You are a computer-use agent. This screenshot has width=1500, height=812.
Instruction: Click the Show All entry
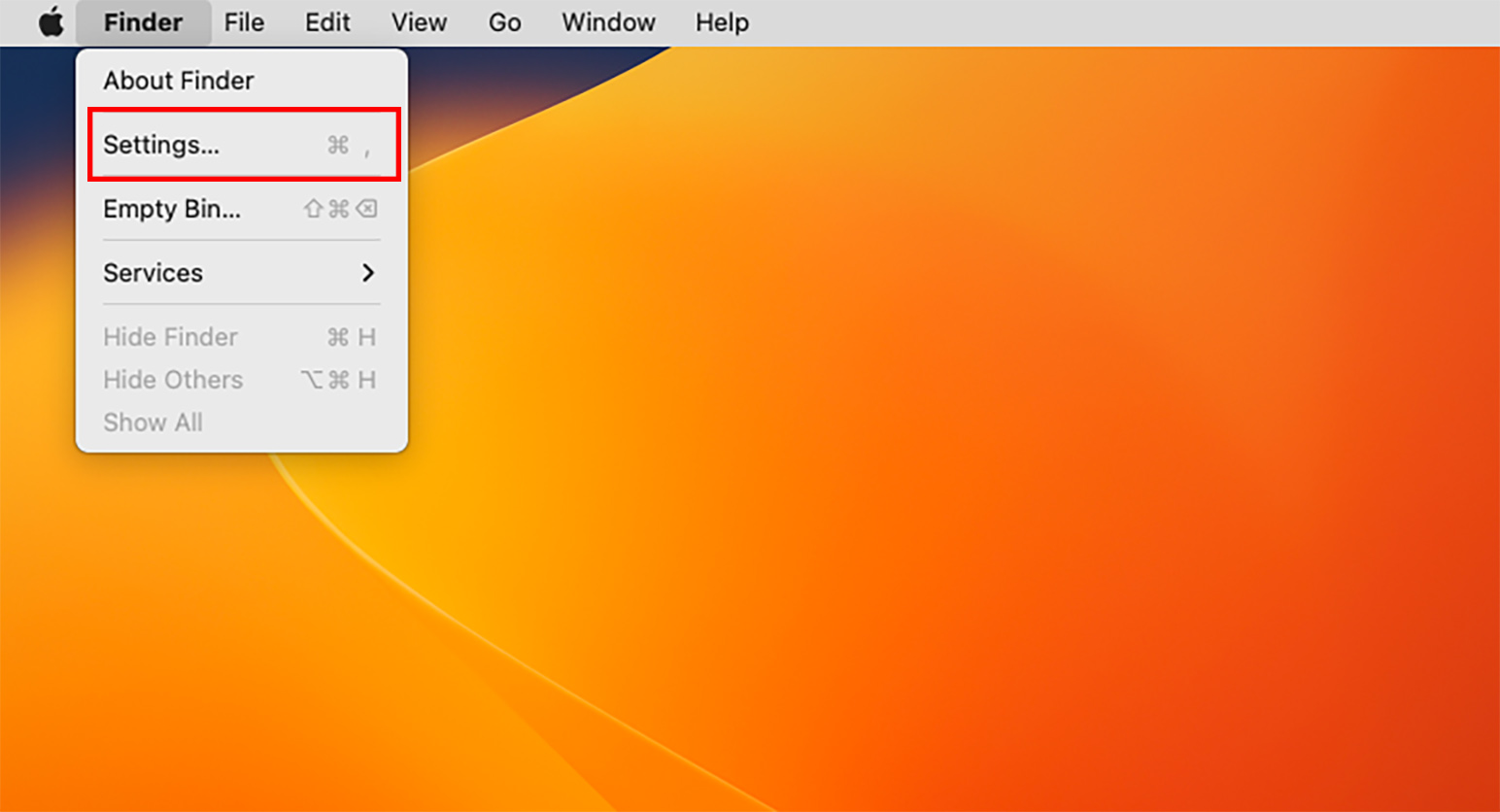[x=242, y=423]
